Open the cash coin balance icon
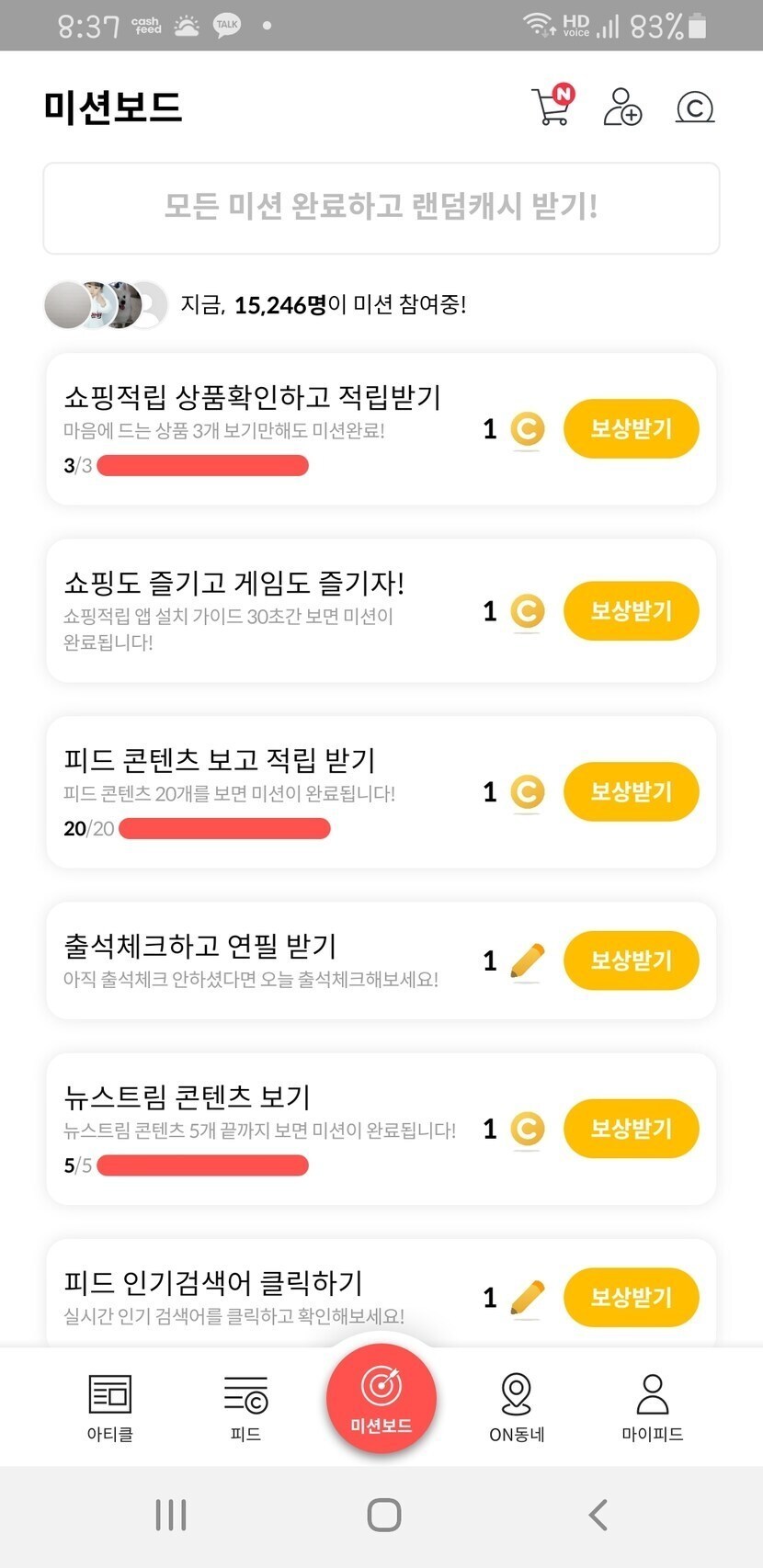 (695, 108)
